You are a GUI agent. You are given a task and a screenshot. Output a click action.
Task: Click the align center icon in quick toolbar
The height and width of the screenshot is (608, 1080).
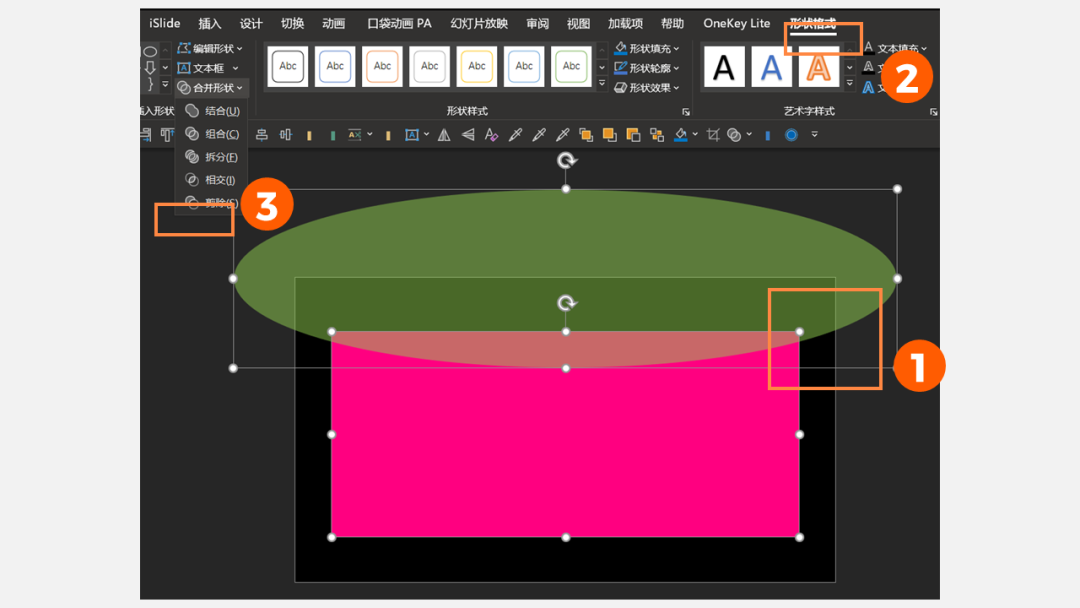click(x=262, y=135)
